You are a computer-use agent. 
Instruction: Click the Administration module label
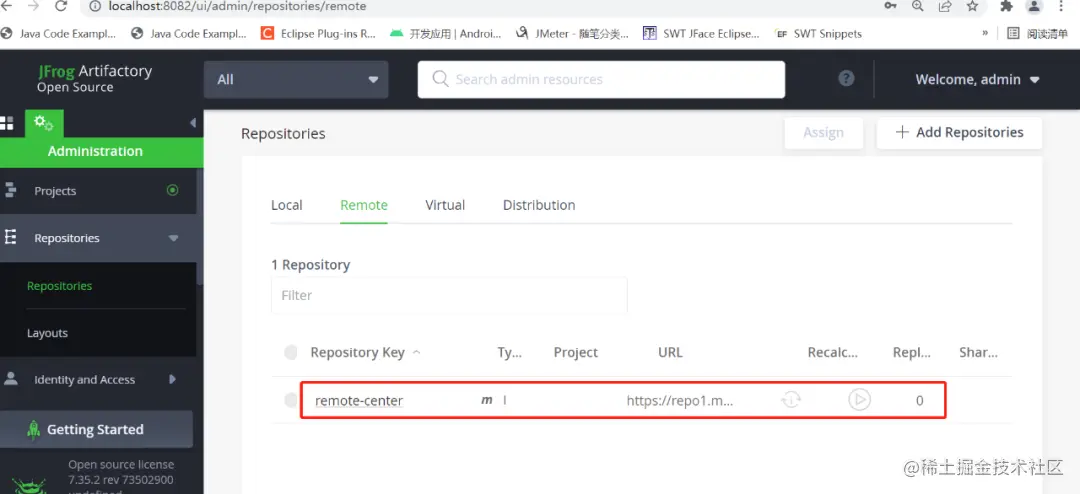pos(95,151)
